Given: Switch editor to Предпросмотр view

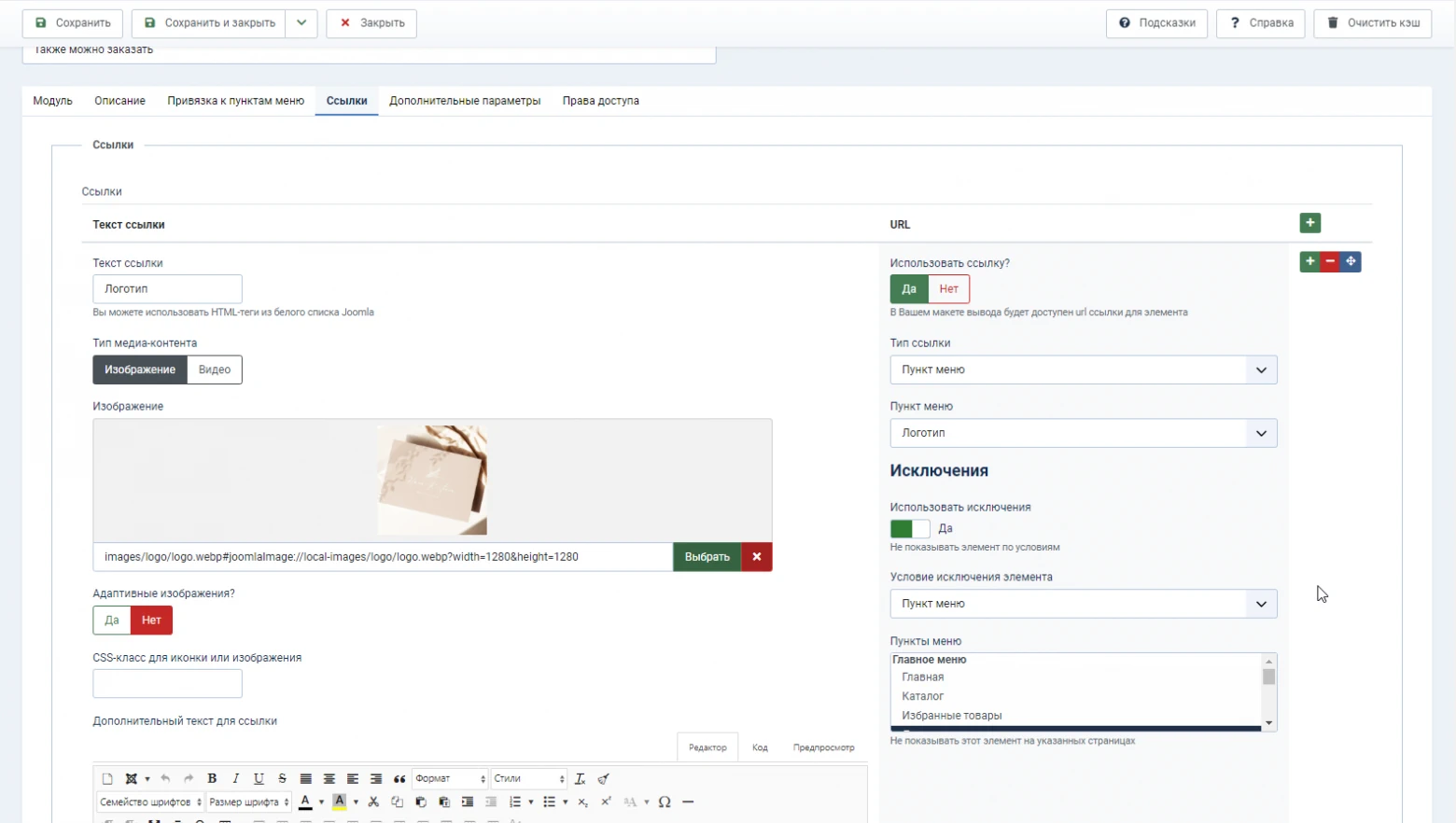Looking at the screenshot, I should point(823,747).
